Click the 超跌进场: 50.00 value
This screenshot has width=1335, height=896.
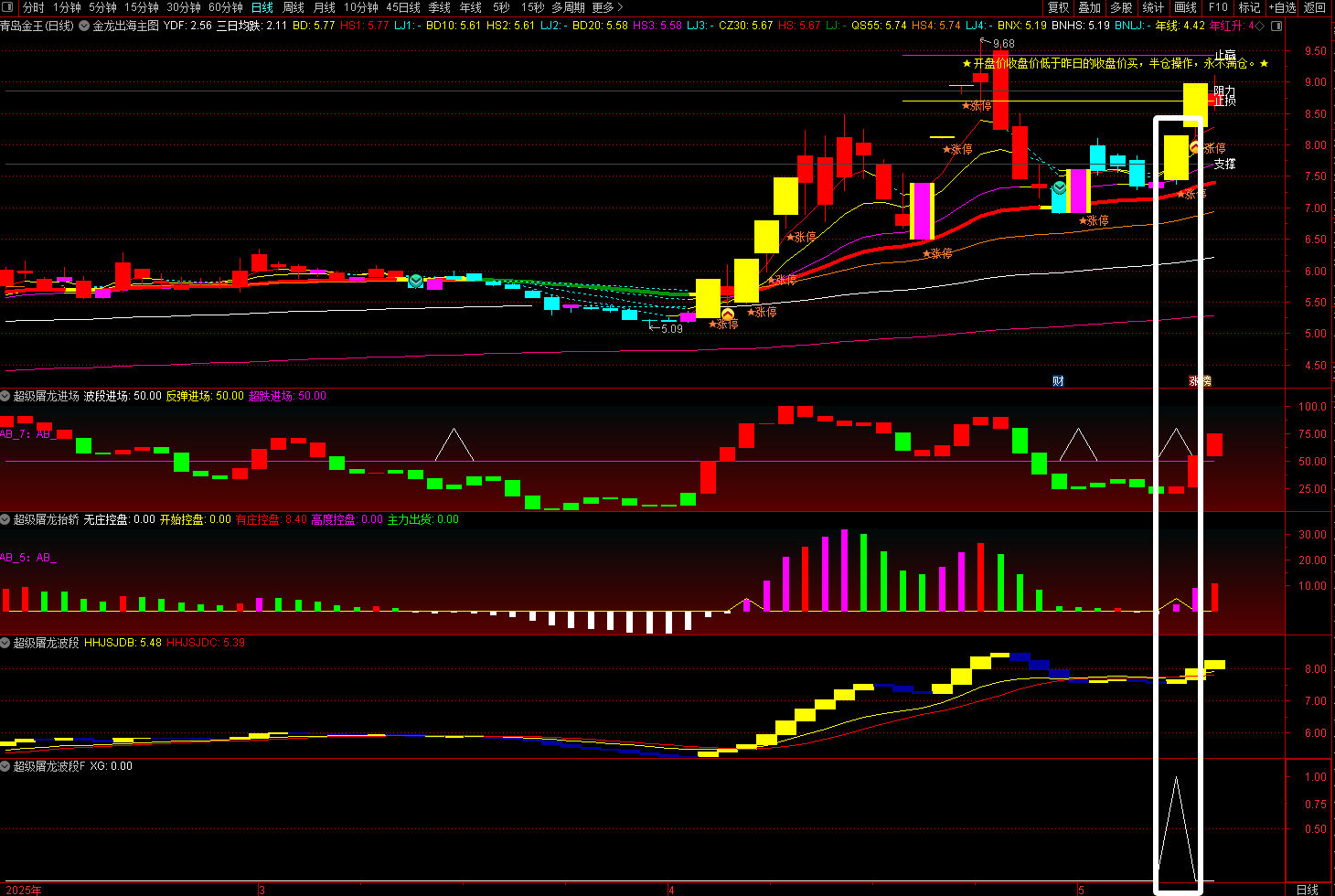[x=287, y=396]
